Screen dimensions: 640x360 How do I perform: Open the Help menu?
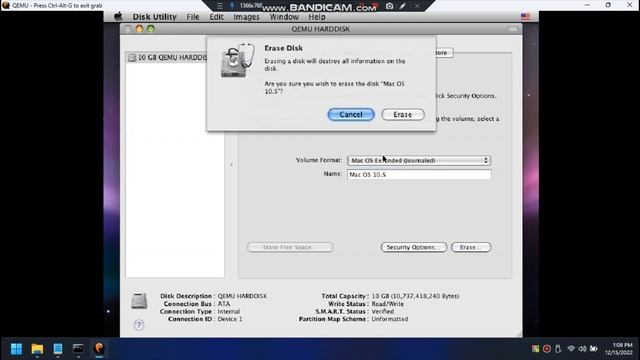coord(317,17)
